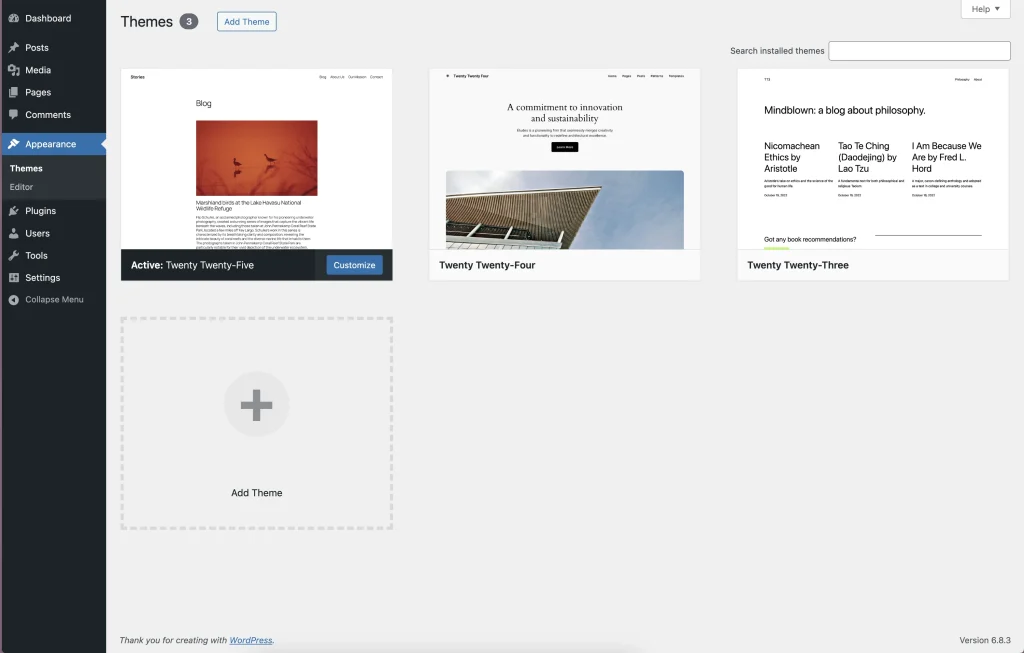
Task: Click the theme count badge 3
Action: tap(189, 22)
